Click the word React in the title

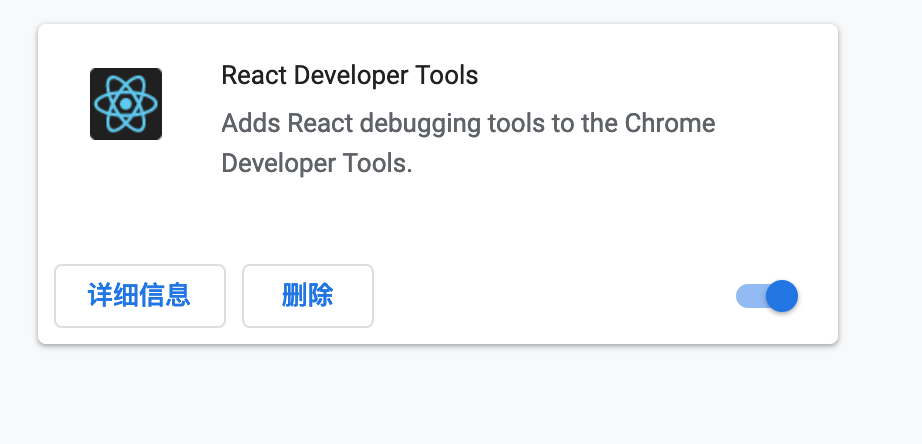tap(248, 75)
